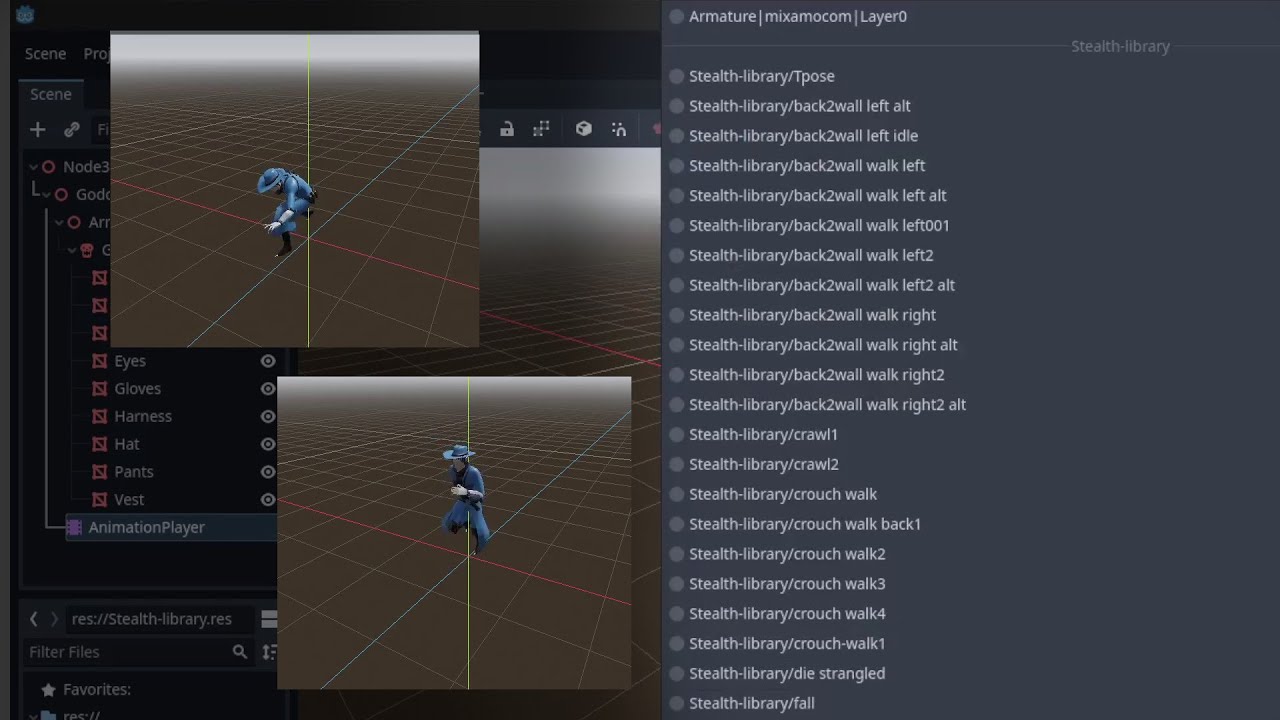Click the group selected nodes icon
The height and width of the screenshot is (720, 1280).
click(x=541, y=129)
